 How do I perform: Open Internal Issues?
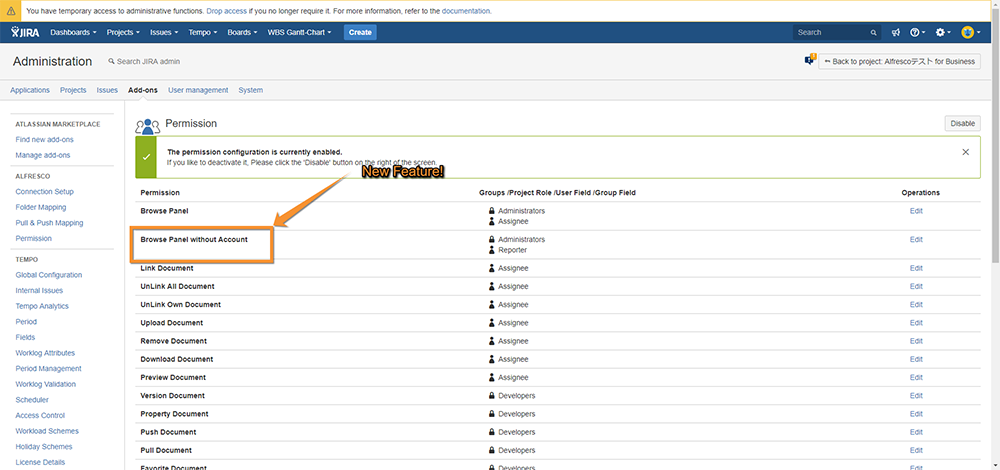tap(40, 290)
